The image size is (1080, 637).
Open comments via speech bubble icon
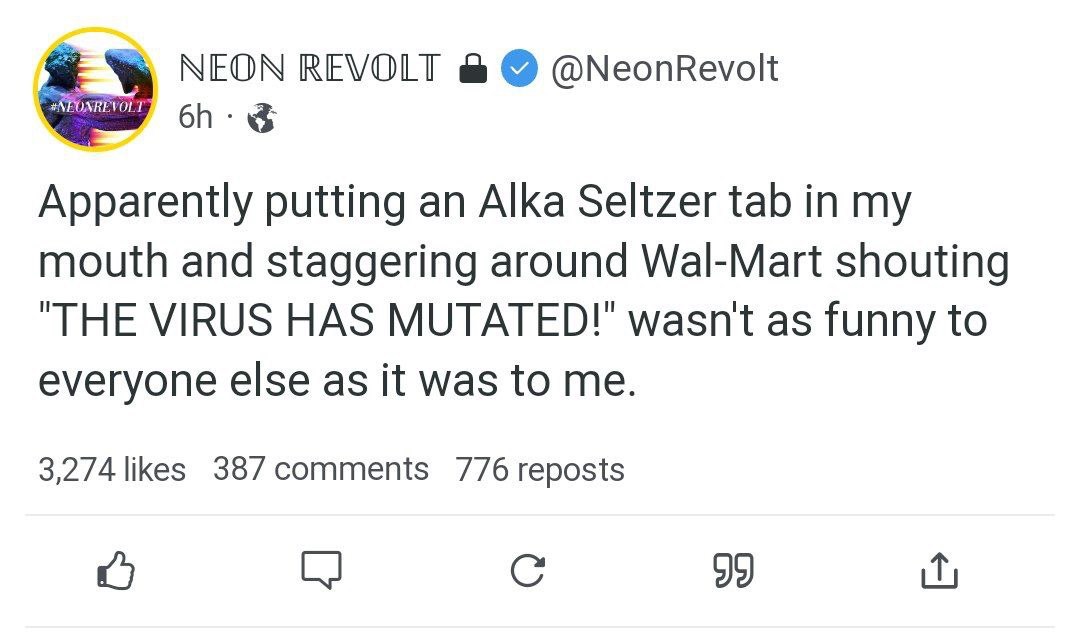pos(322,570)
